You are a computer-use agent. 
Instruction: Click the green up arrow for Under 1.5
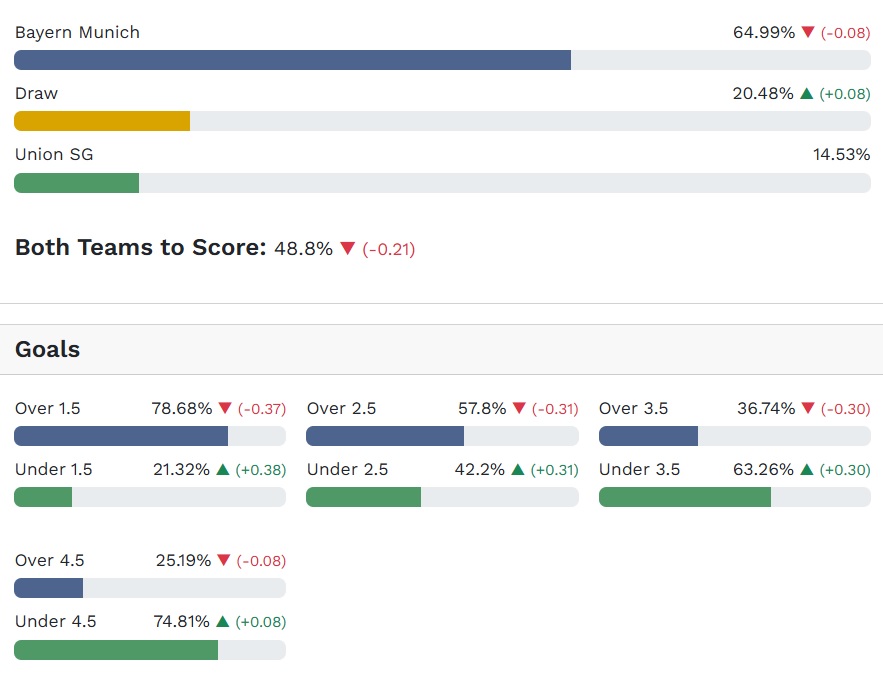click(223, 470)
